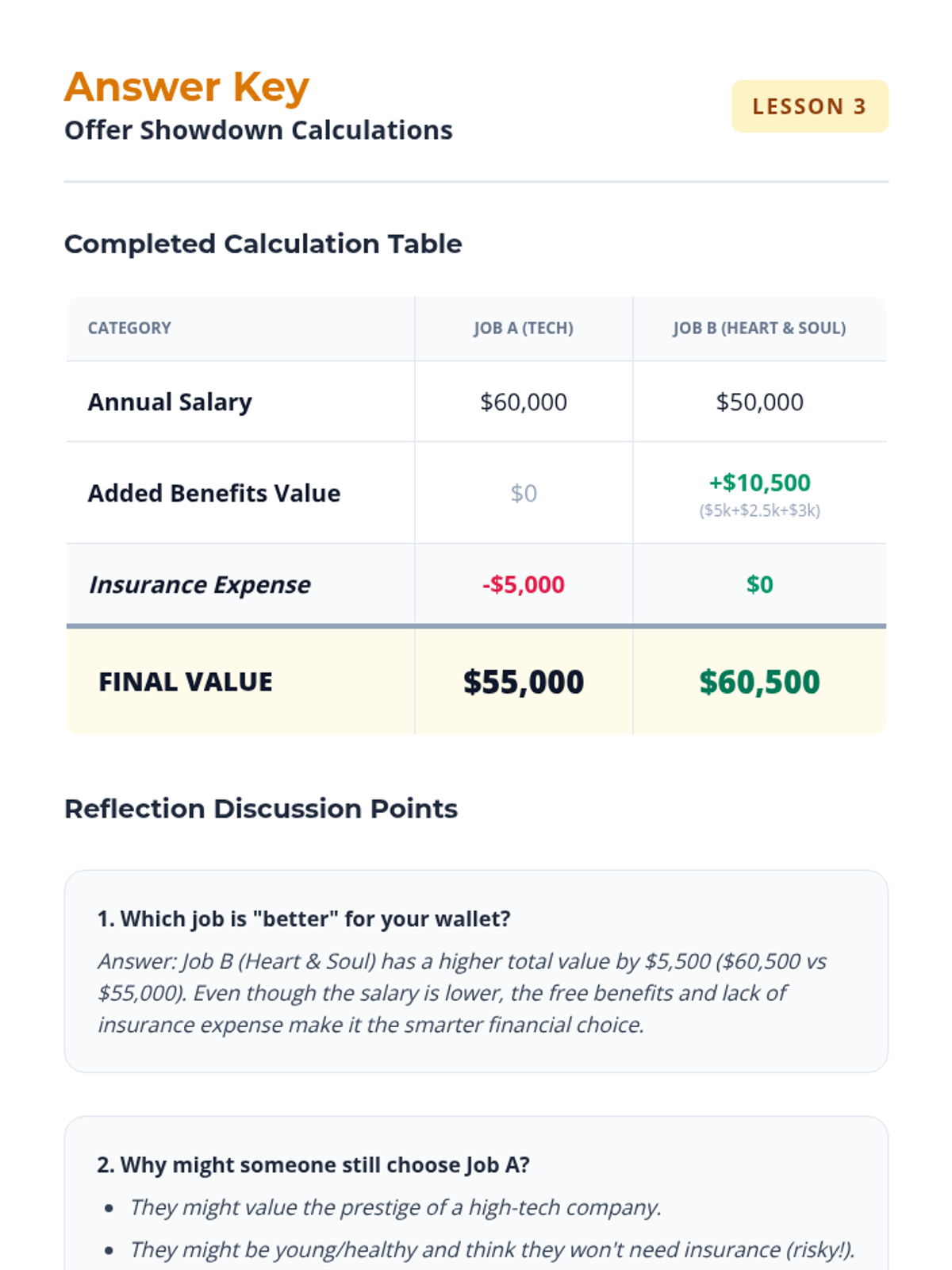952x1270 pixels.
Task: Select the ($5k+$2.5k+$3k) breakdown note
Action: 759,510
